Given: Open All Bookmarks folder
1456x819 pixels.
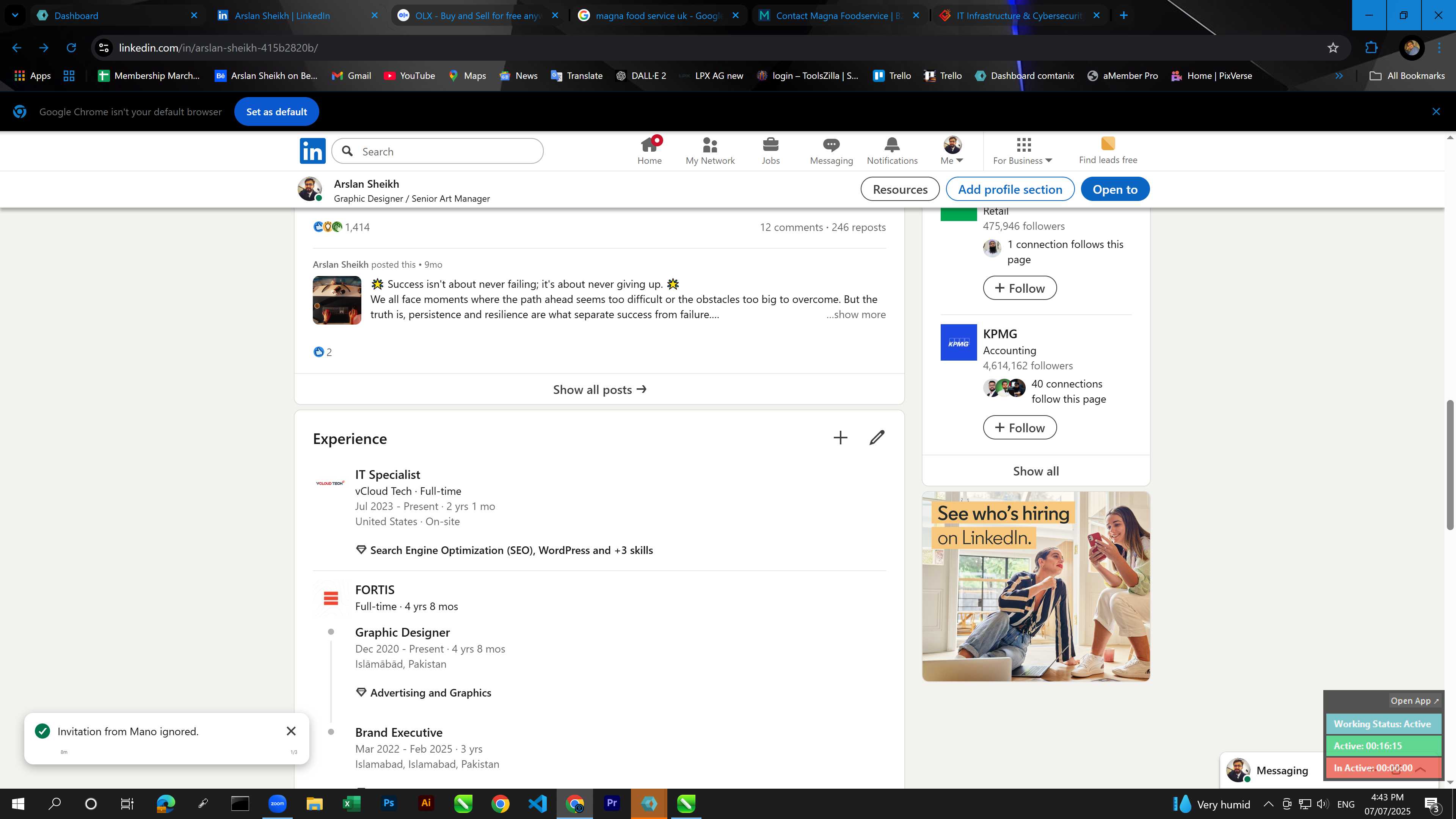Looking at the screenshot, I should [x=1407, y=76].
